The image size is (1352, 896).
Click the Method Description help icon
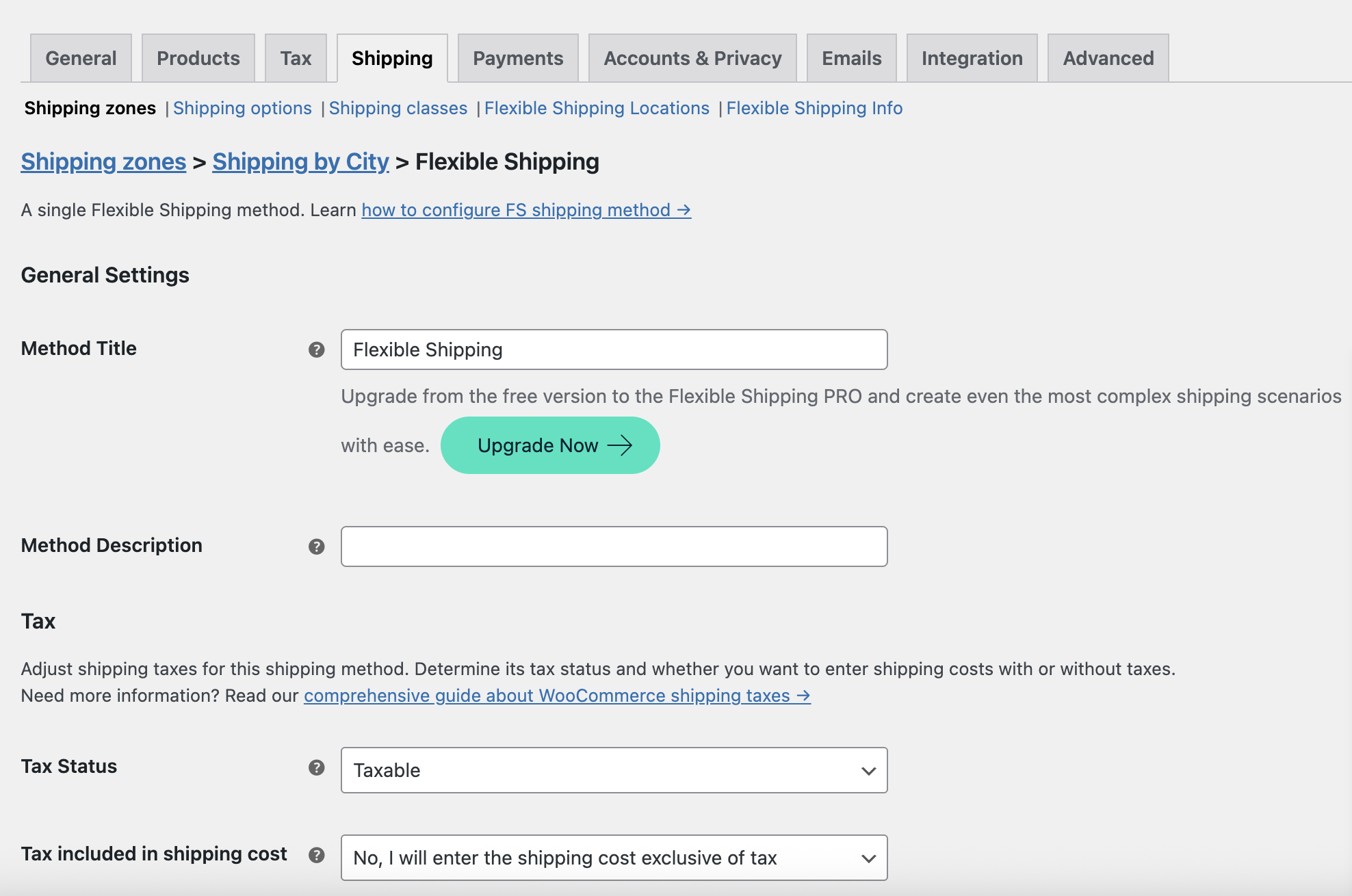click(x=316, y=546)
